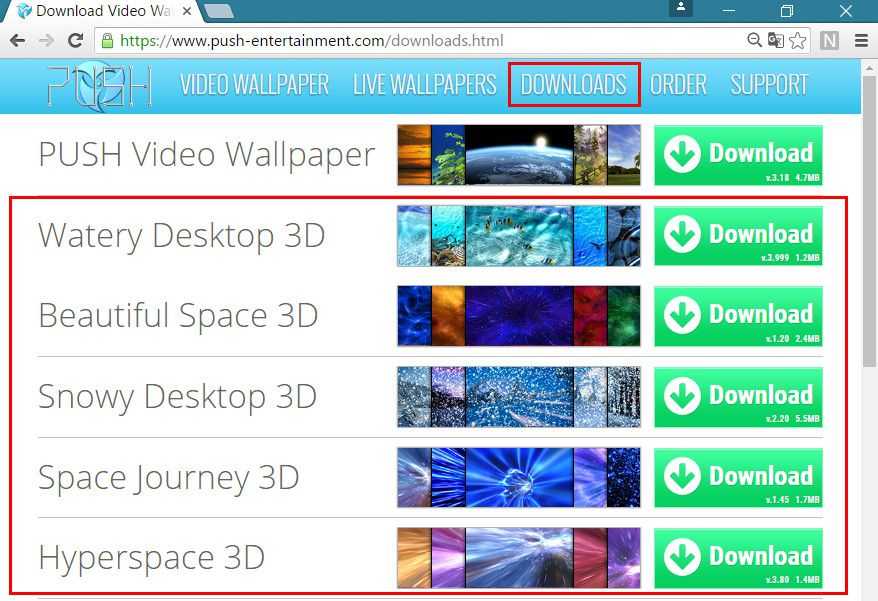Viewport: 878px width, 601px height.
Task: Select the DOWNLOADS nav item
Action: coord(574,85)
